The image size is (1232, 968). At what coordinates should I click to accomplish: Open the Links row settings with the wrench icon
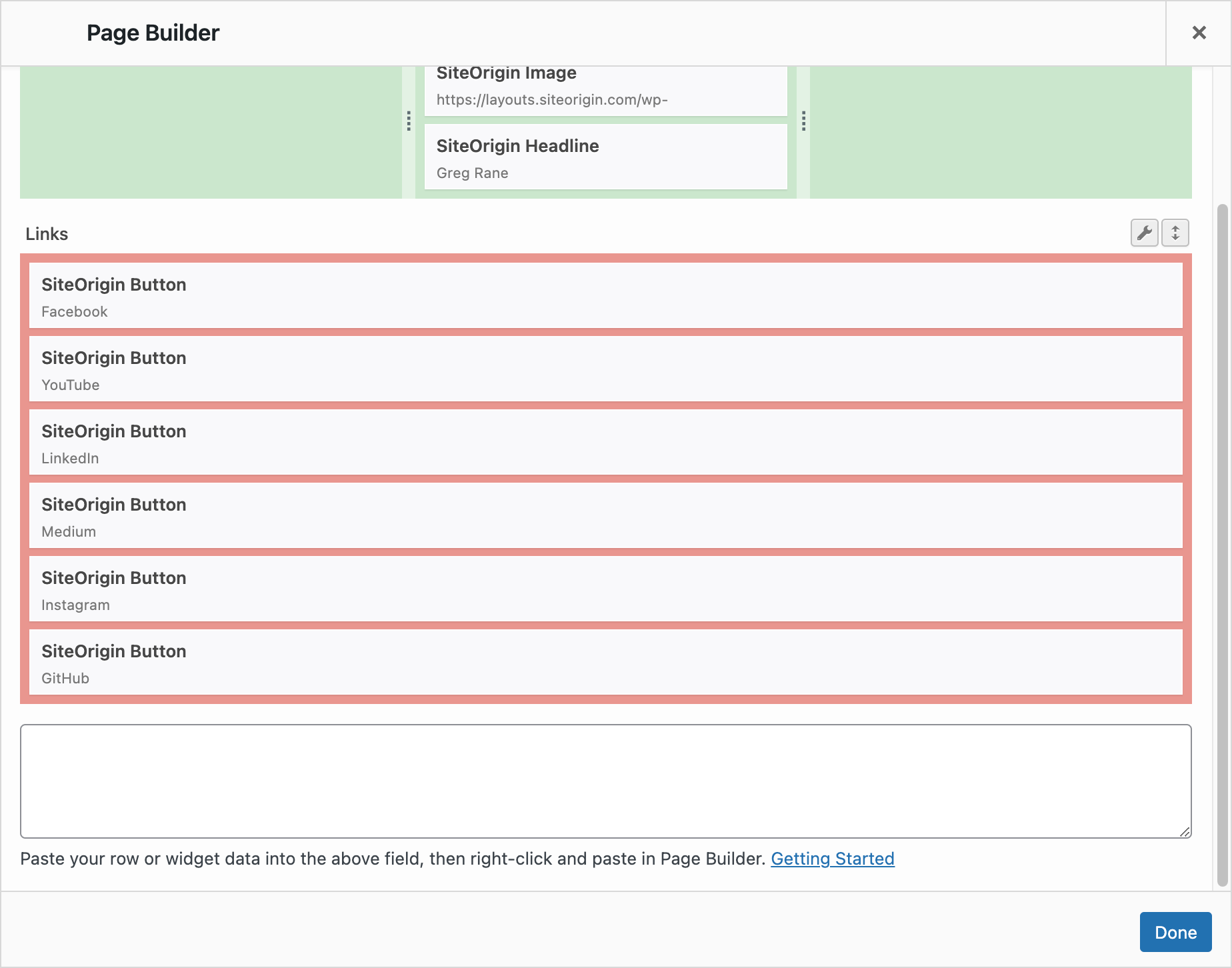[x=1144, y=233]
